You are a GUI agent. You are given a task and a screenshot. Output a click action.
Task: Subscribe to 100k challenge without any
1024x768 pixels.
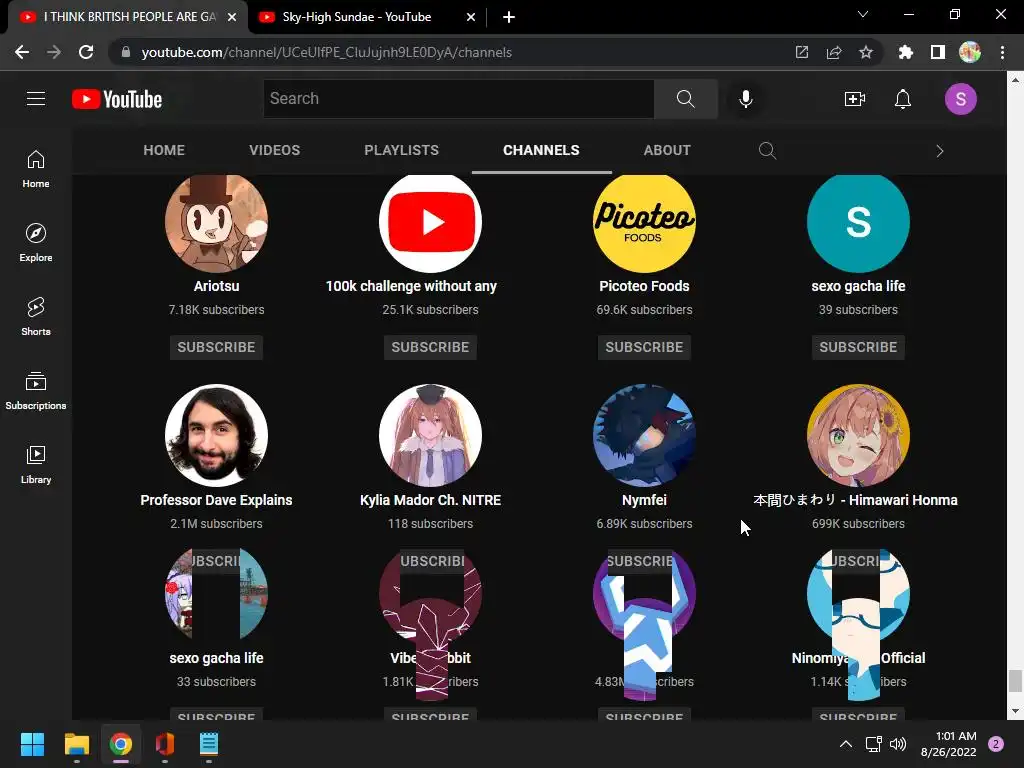coord(430,347)
